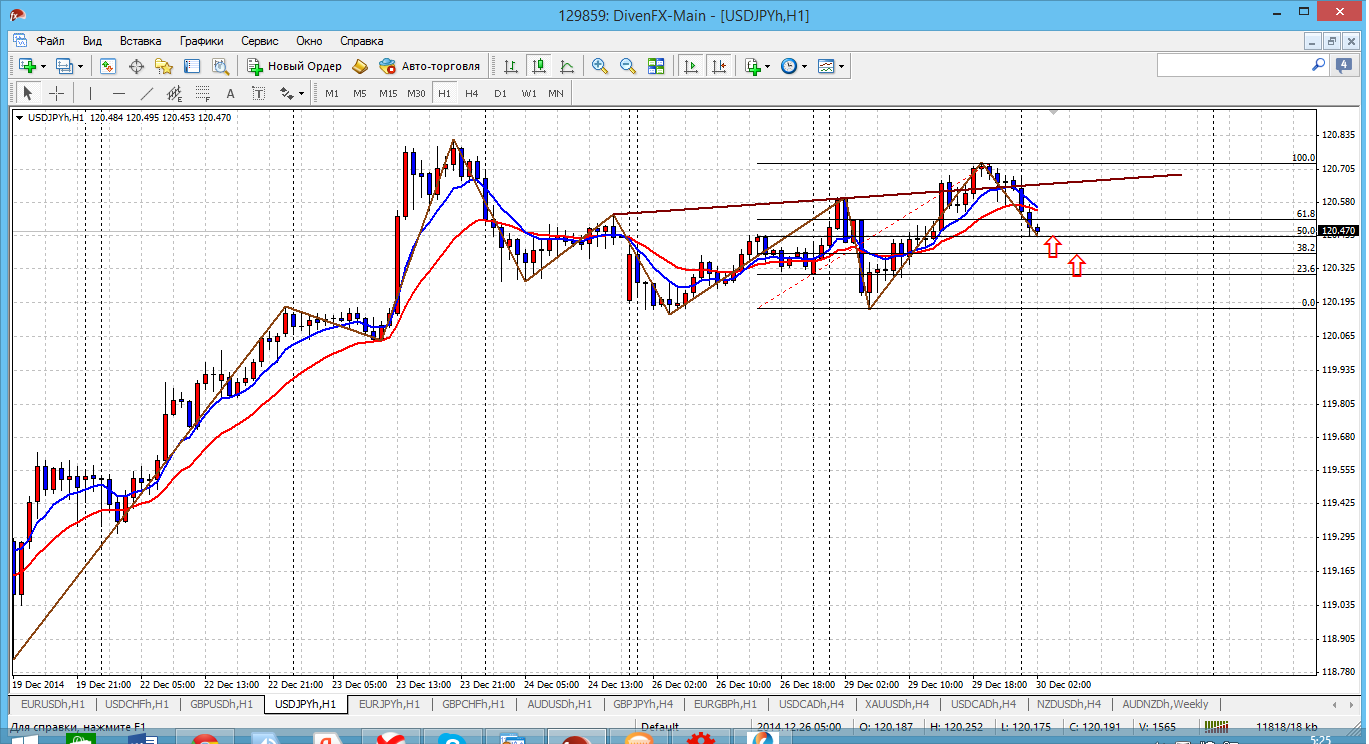
Task: Switch to the EURUSDh,H1 chart tab
Action: pos(53,704)
